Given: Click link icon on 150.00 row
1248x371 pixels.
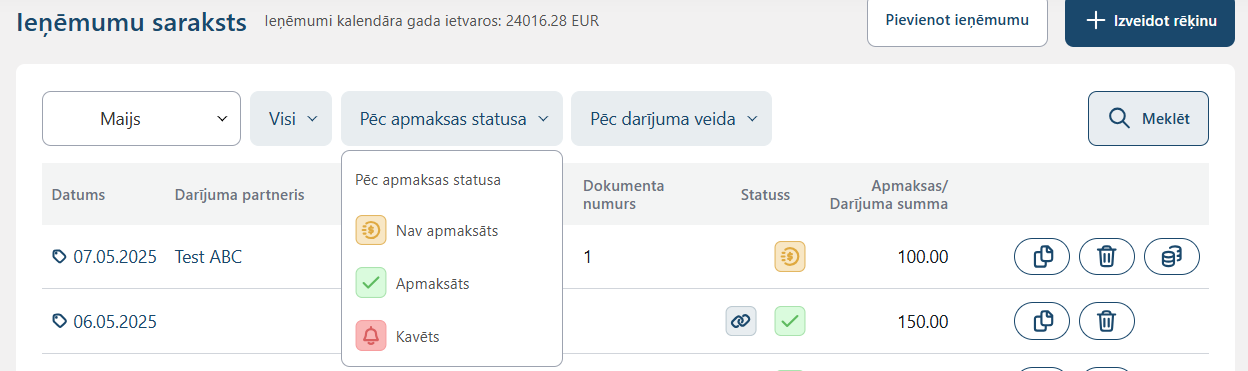Looking at the screenshot, I should click(x=741, y=321).
